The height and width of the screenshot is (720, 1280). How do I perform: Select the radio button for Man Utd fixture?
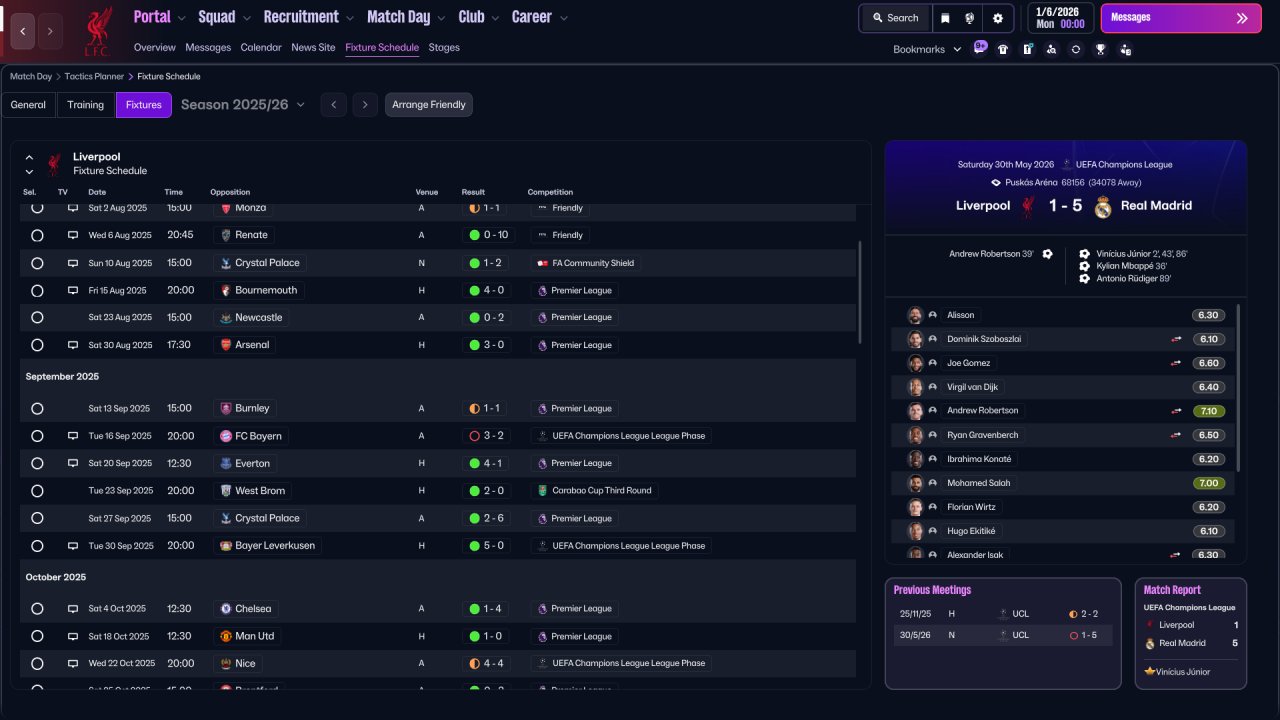point(37,636)
